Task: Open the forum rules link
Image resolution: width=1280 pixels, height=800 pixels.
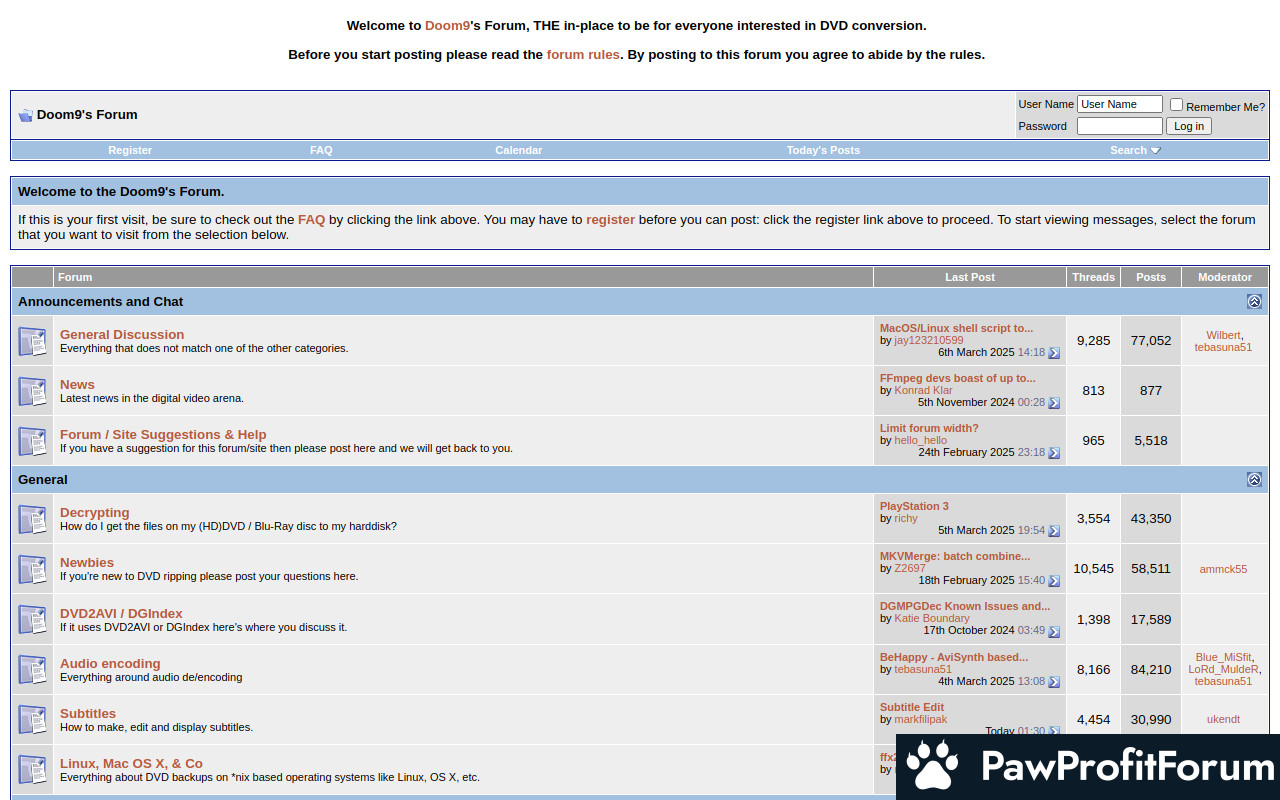Action: pyautogui.click(x=583, y=55)
